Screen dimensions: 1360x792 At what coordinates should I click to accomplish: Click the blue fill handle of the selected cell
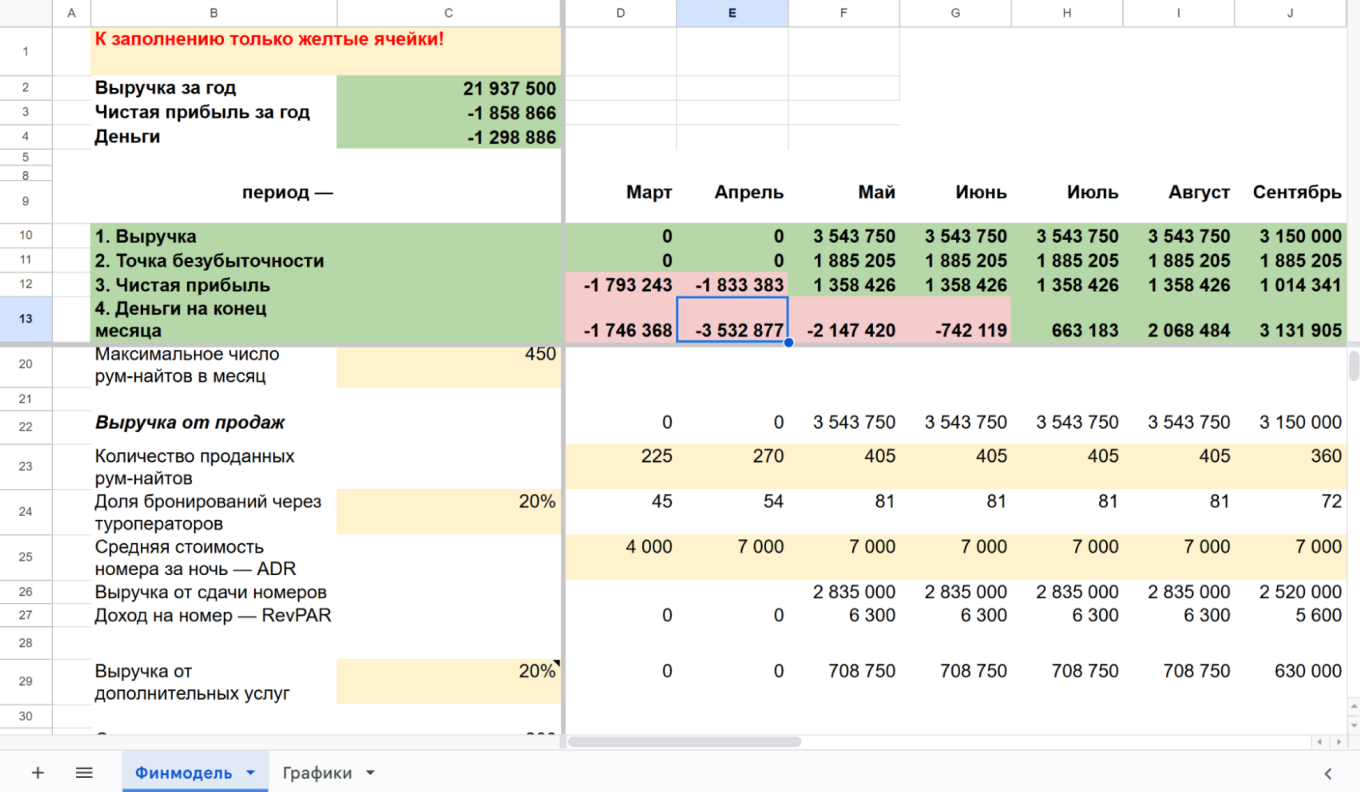click(788, 342)
